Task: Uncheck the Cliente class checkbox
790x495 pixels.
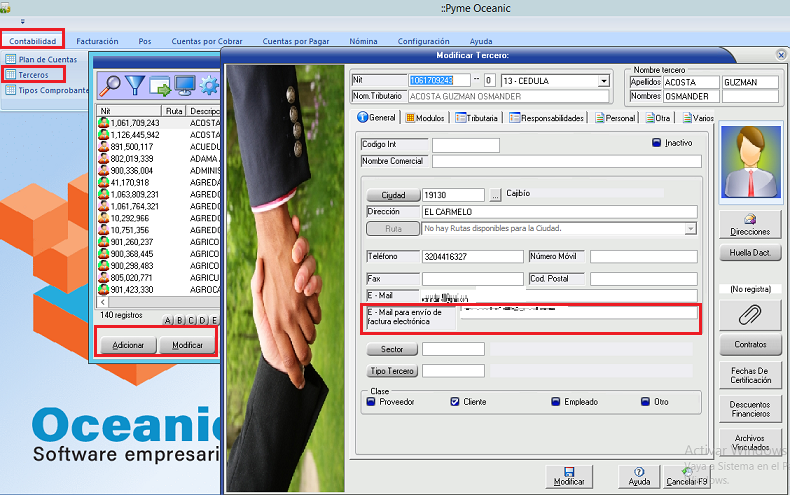Action: click(455, 402)
